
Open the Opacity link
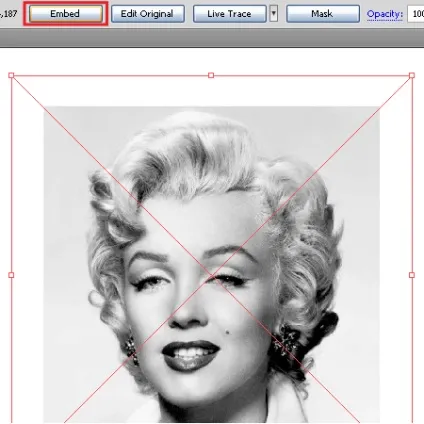(x=385, y=14)
